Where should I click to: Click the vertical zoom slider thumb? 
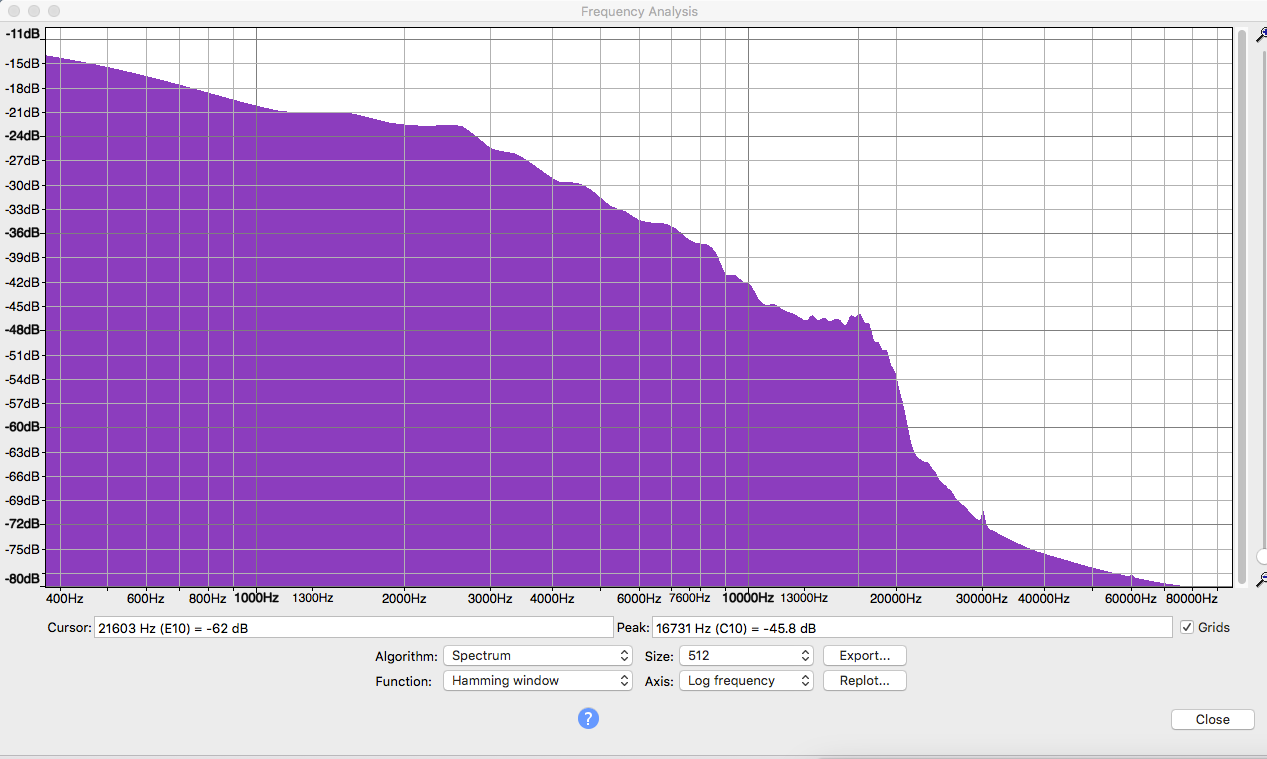[x=1262, y=556]
